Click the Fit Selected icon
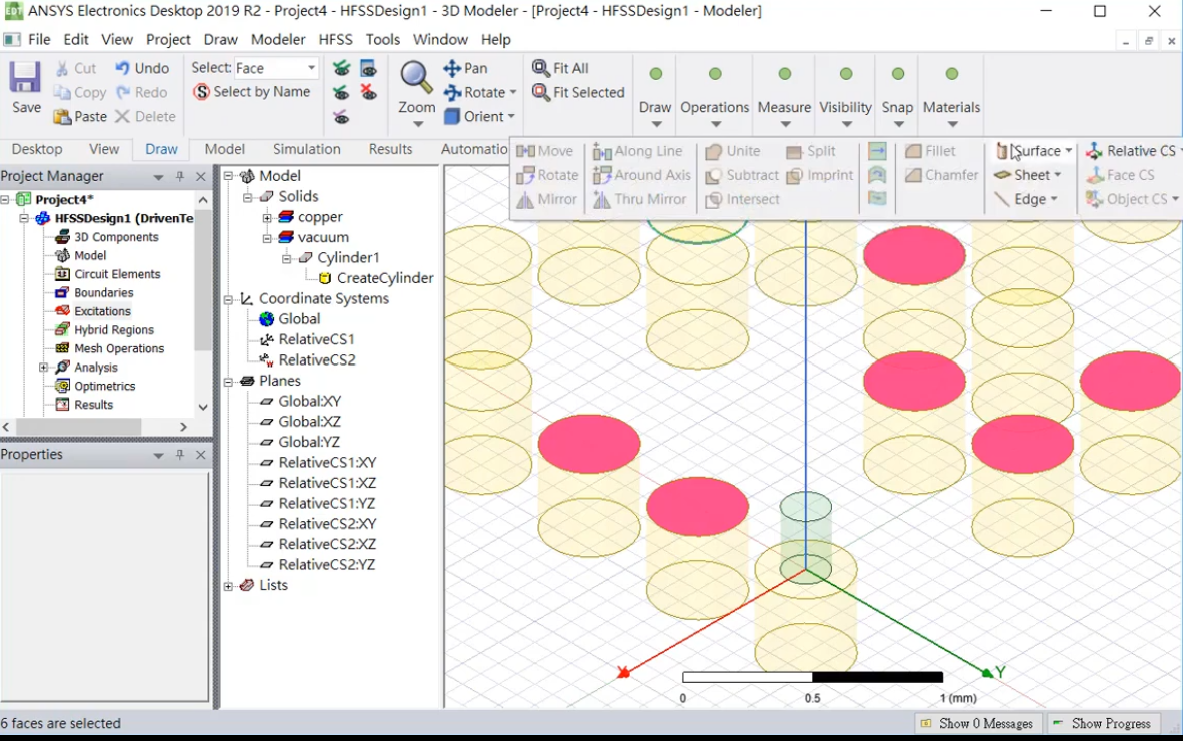1183x741 pixels. tap(540, 92)
